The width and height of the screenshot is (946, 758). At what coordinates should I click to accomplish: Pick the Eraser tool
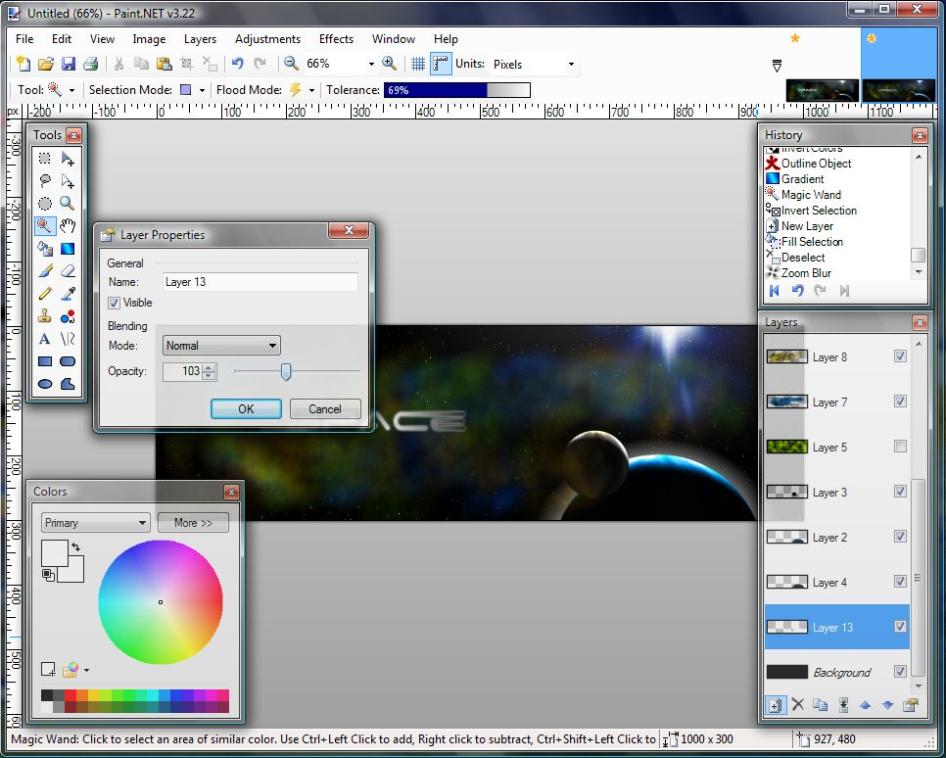pos(67,271)
